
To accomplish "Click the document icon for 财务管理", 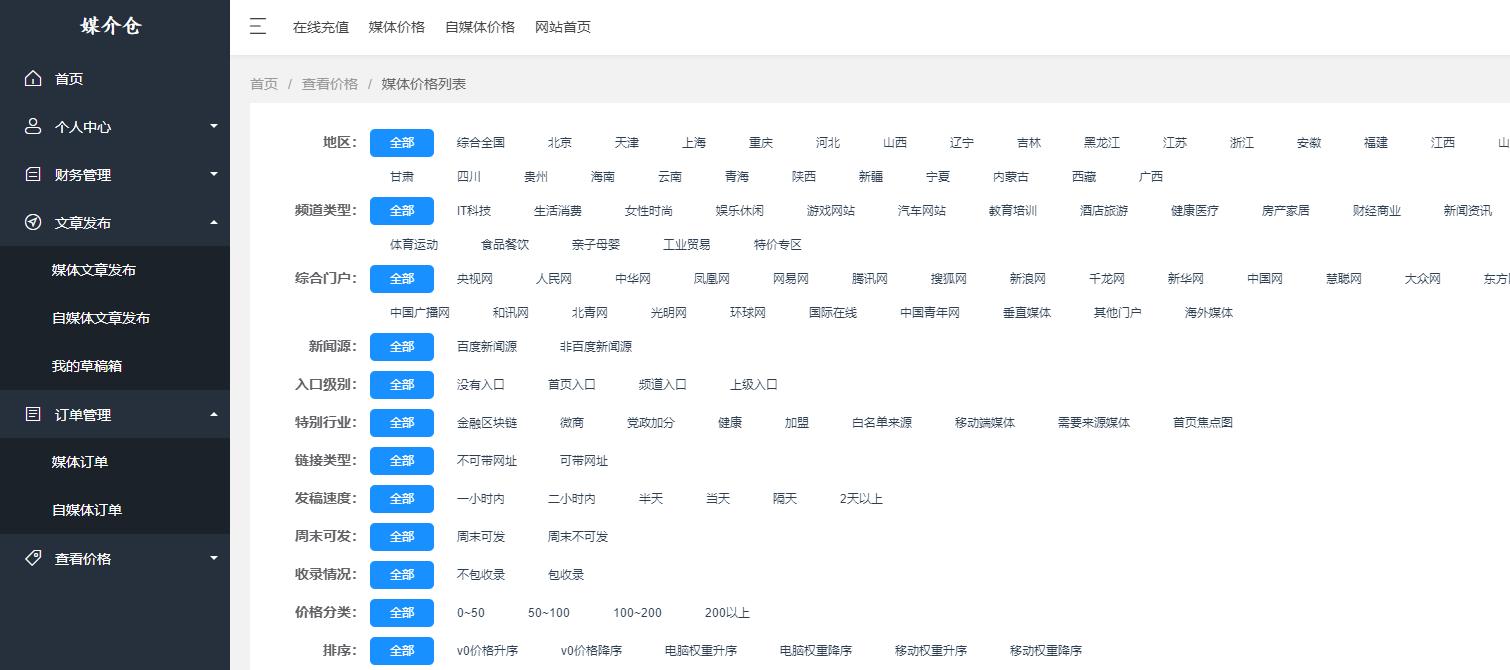I will (x=31, y=174).
